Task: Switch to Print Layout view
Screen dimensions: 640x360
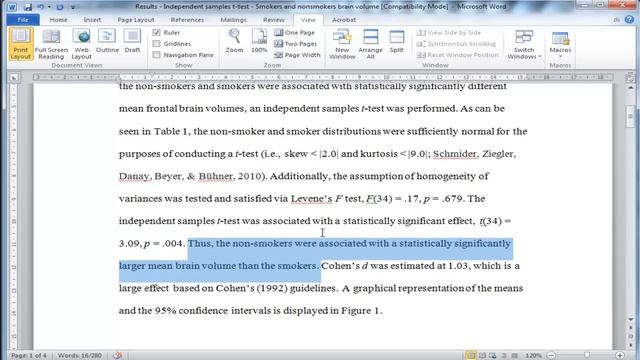Action: (21, 44)
